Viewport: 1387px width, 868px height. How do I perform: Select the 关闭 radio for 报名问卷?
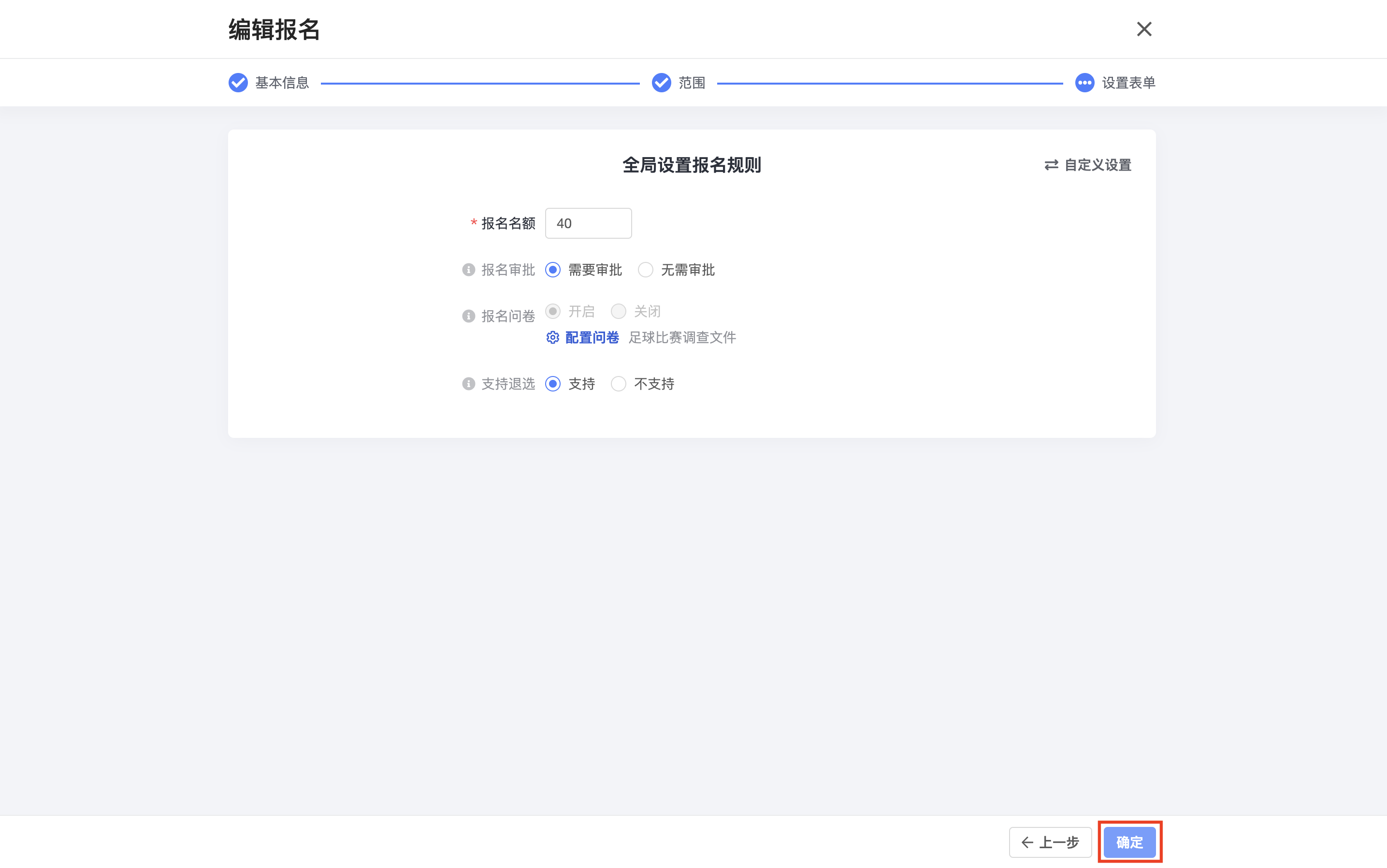618,311
